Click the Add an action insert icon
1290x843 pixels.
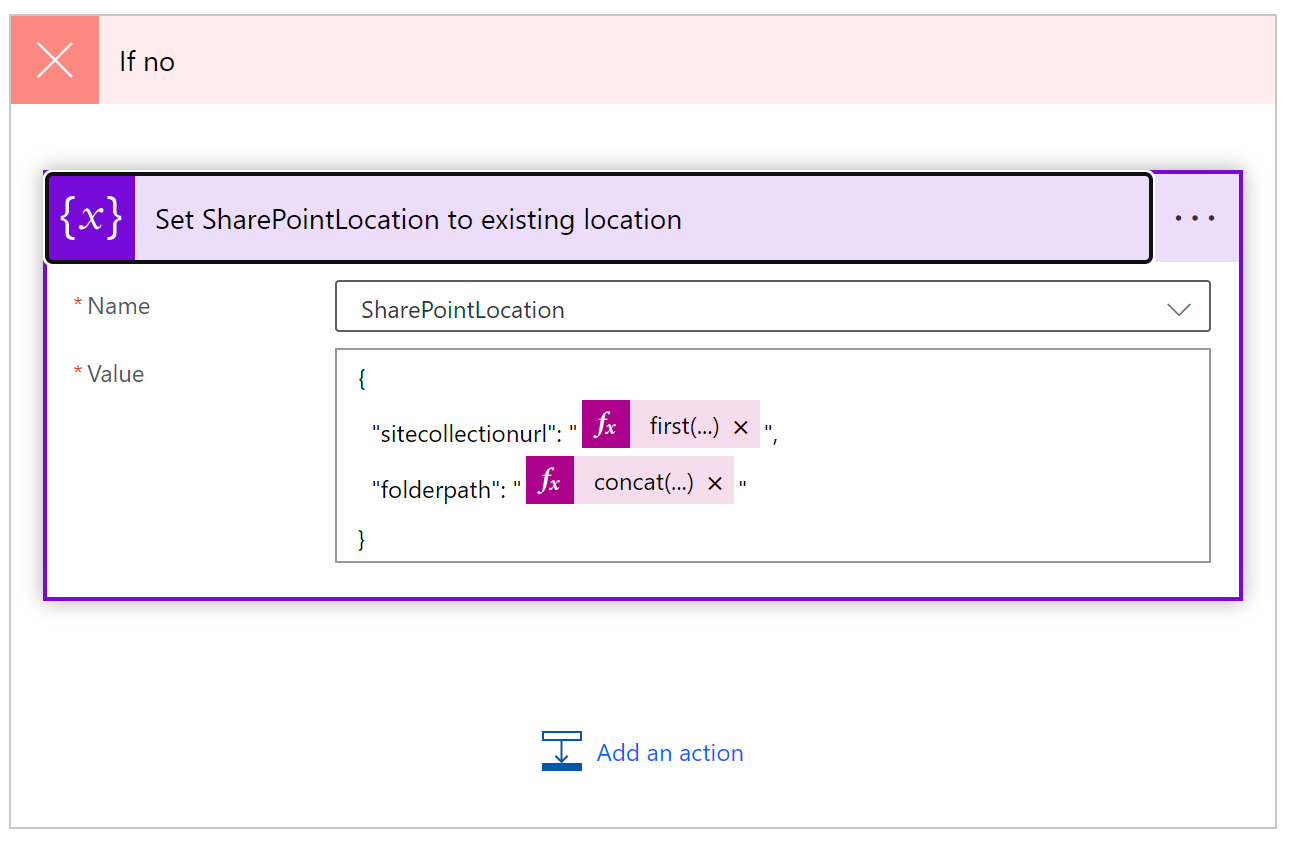561,751
